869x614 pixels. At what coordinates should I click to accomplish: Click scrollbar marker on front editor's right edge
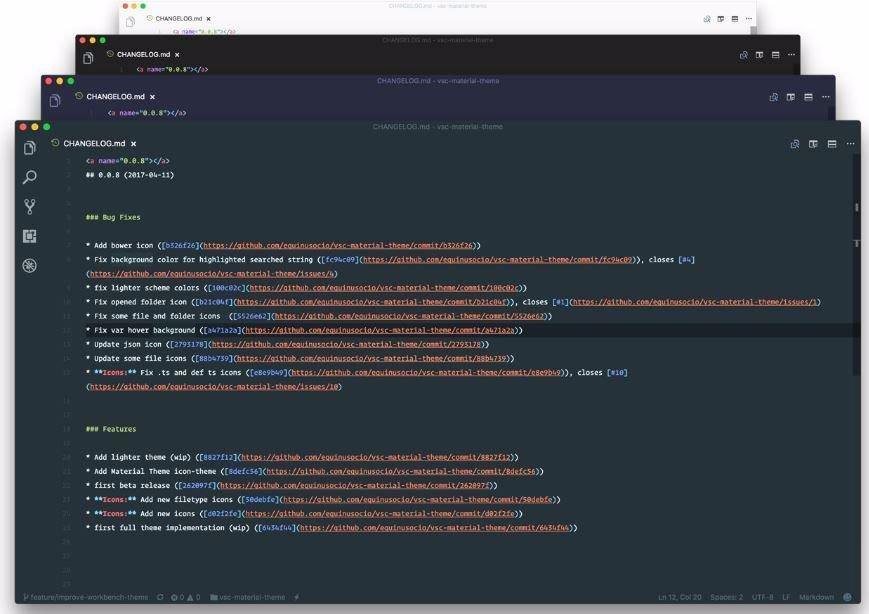[856, 207]
